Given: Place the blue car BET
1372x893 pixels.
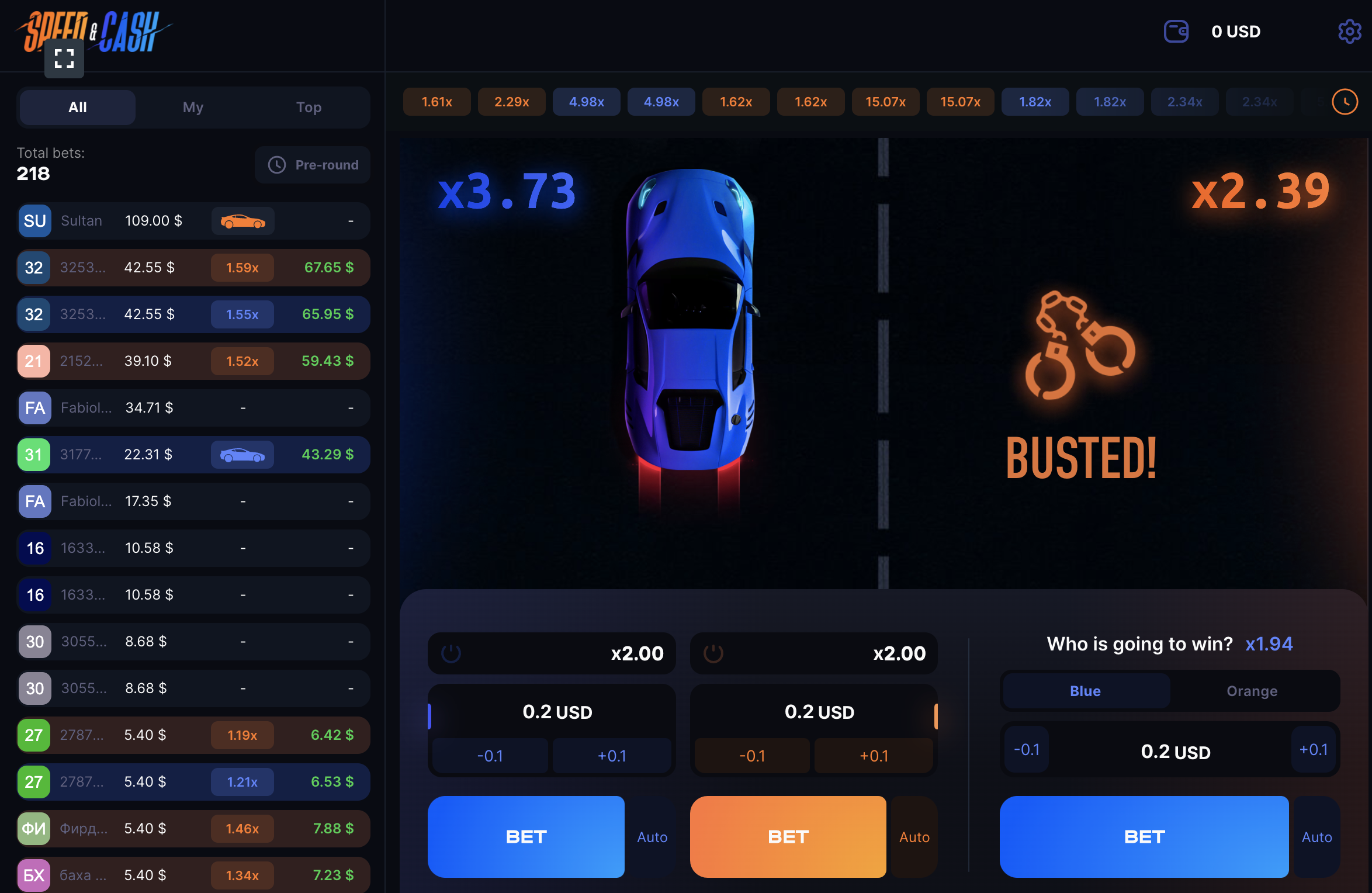Looking at the screenshot, I should (x=526, y=836).
